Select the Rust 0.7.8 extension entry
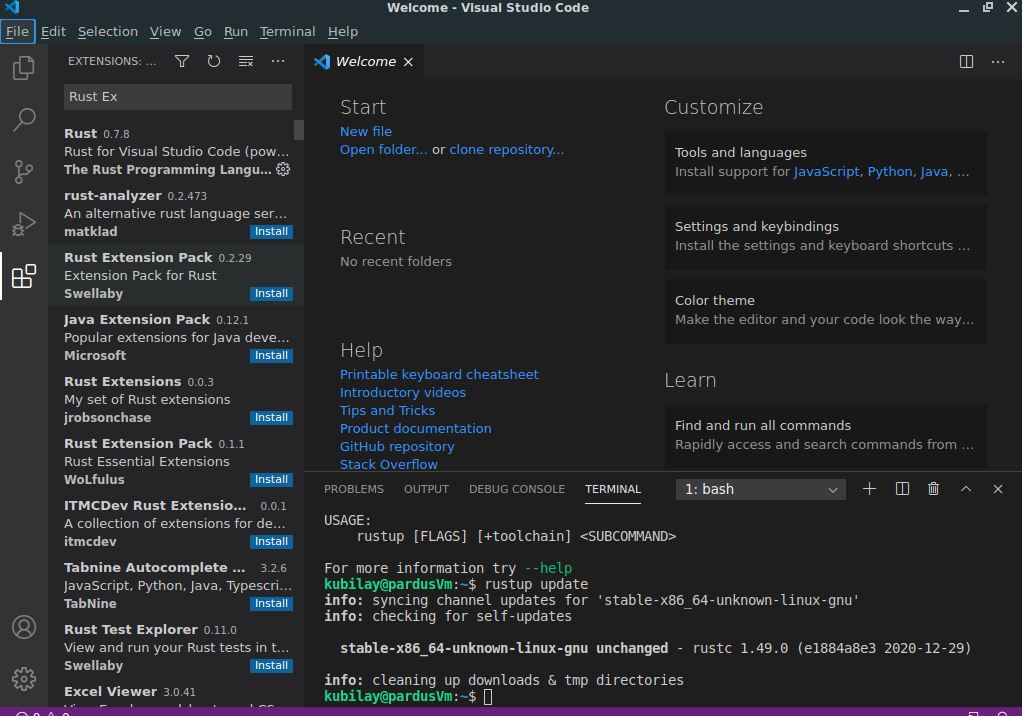Screen dimensions: 1022x716 (176, 151)
